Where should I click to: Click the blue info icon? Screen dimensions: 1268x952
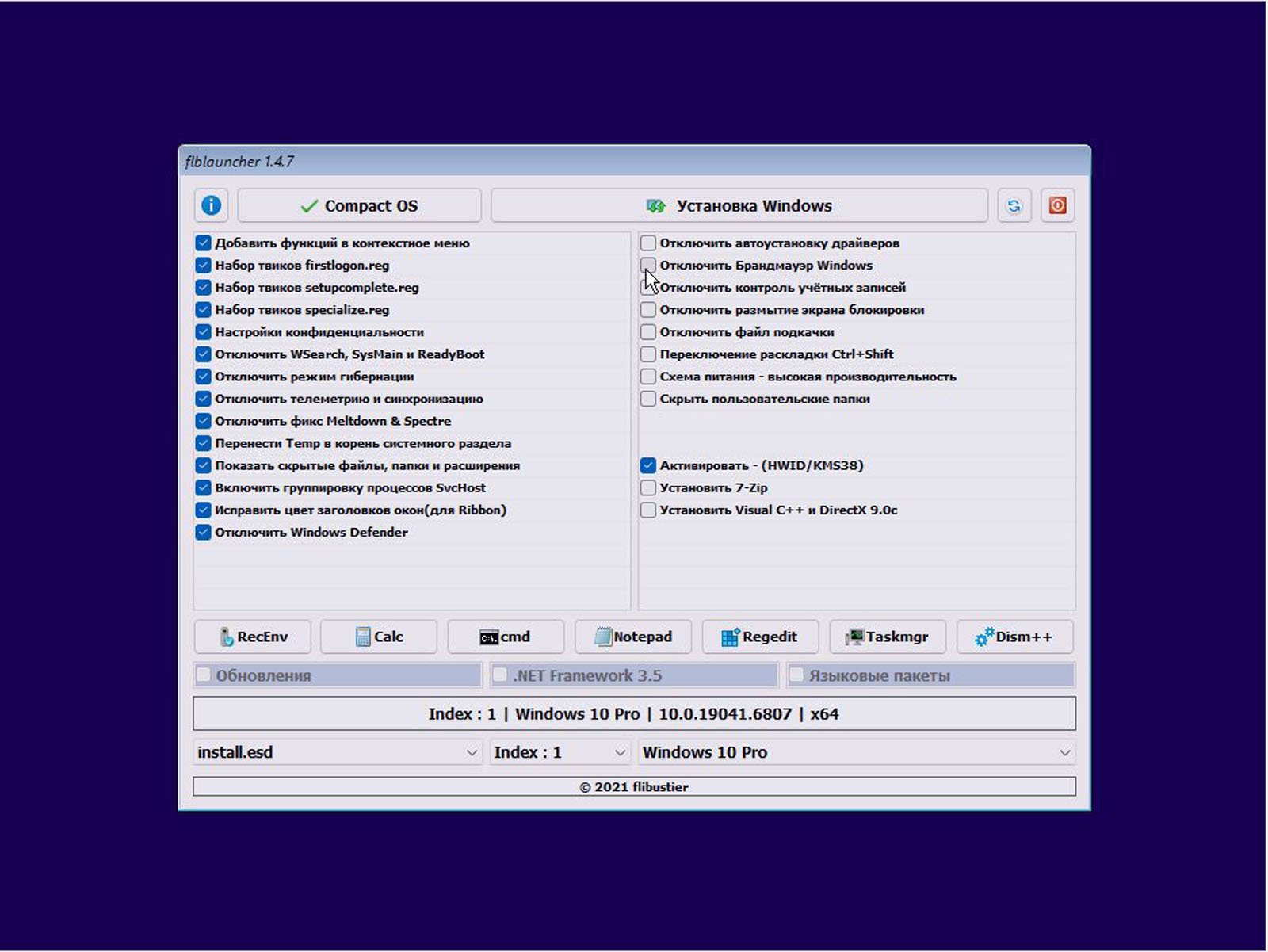[x=211, y=205]
